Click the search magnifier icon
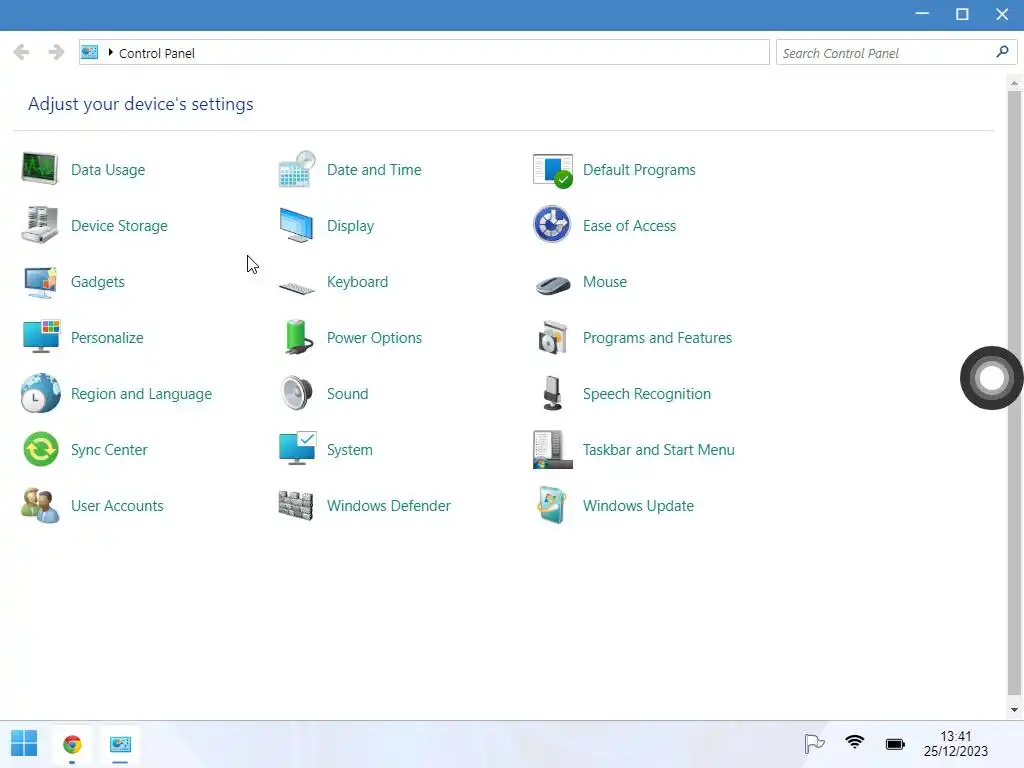The width and height of the screenshot is (1024, 768). (1002, 52)
